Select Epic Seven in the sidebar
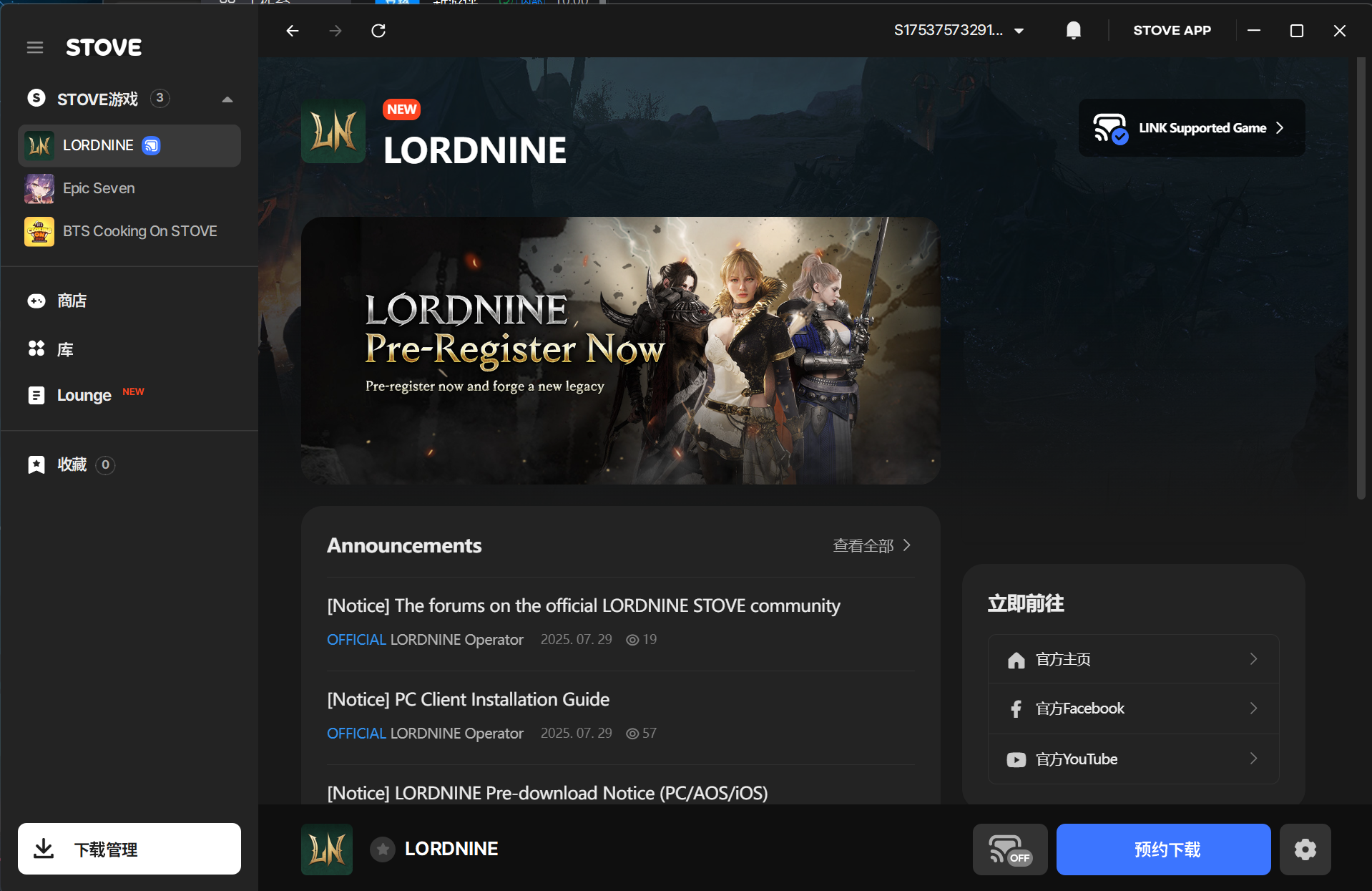Image resolution: width=1372 pixels, height=891 pixels. point(129,188)
